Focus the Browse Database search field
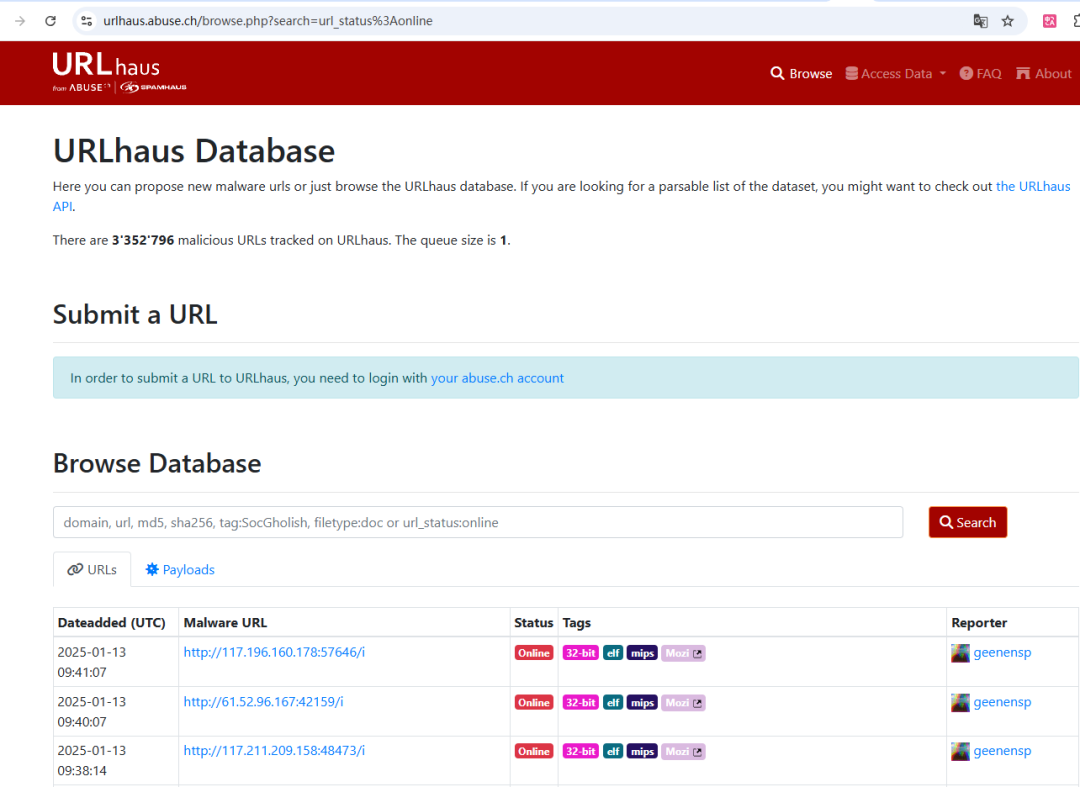This screenshot has width=1080, height=787. click(x=478, y=523)
